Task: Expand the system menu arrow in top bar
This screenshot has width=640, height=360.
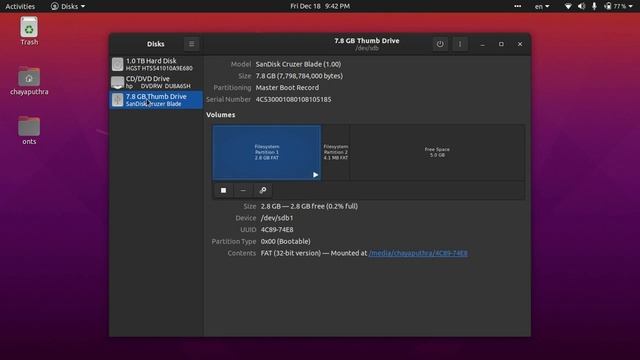Action: 631,7
